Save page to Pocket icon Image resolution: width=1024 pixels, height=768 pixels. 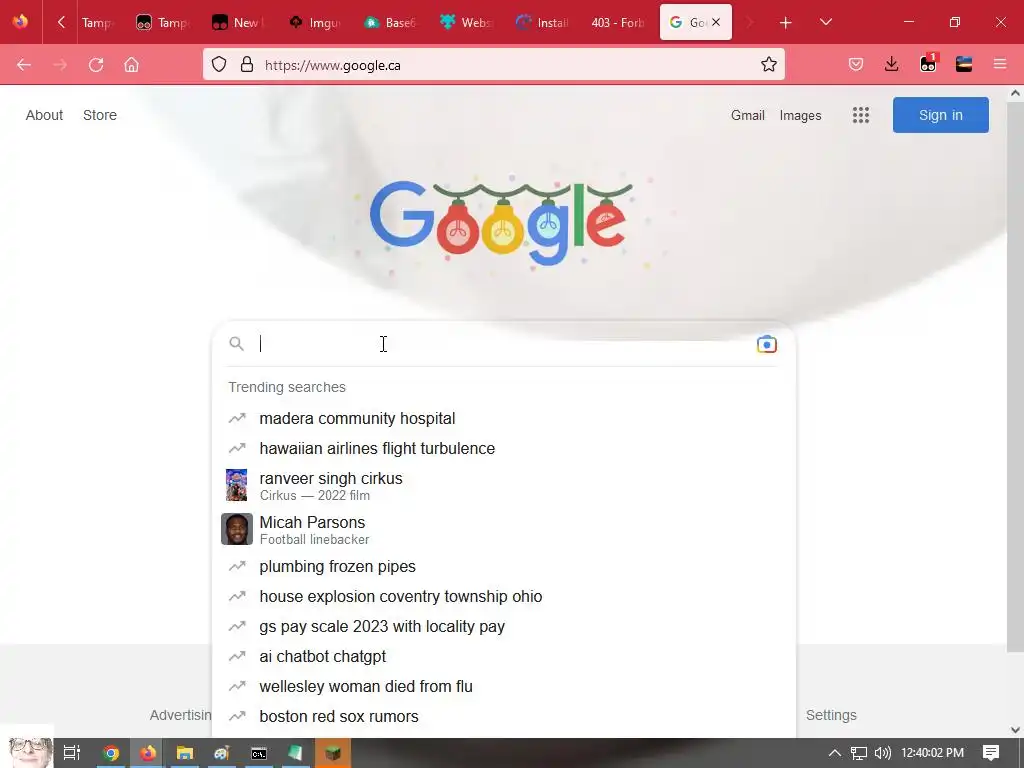(x=856, y=64)
